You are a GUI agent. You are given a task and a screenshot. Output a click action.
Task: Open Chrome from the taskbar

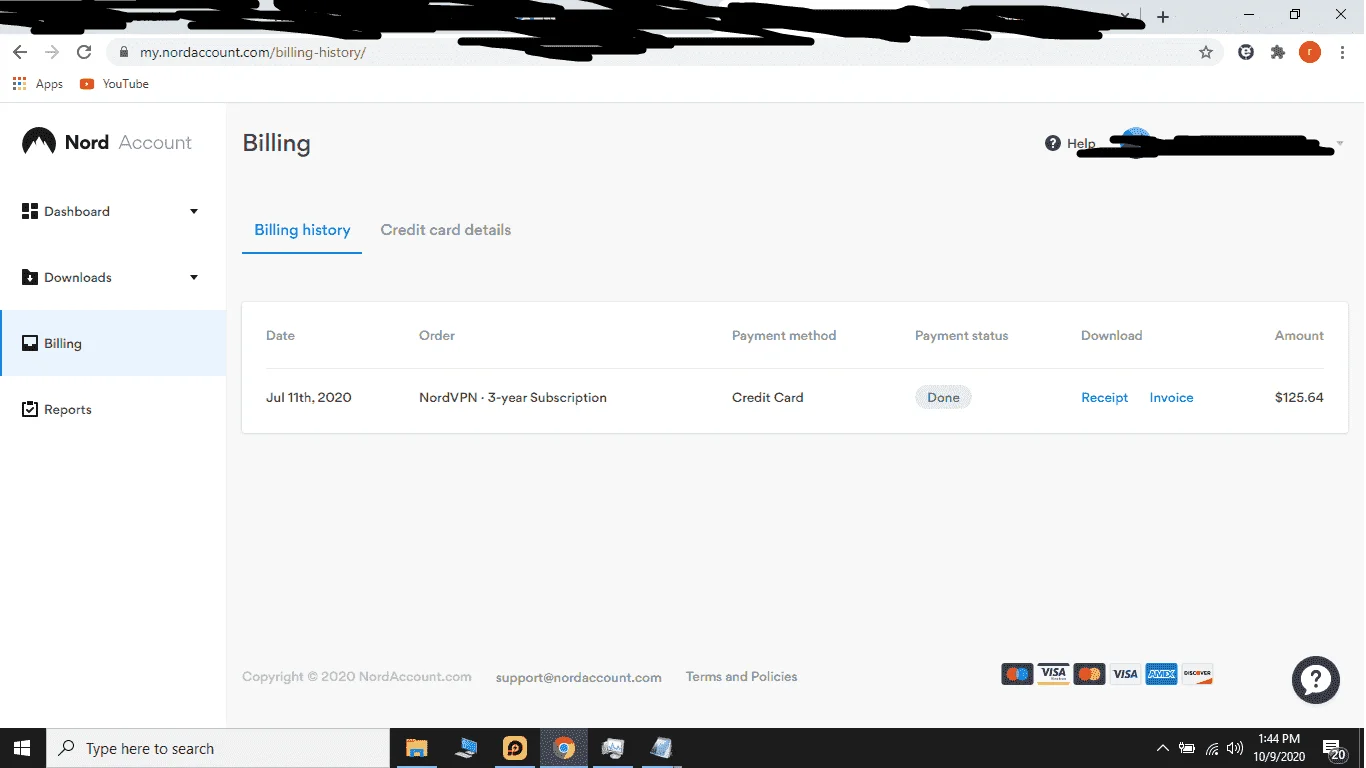click(x=565, y=748)
